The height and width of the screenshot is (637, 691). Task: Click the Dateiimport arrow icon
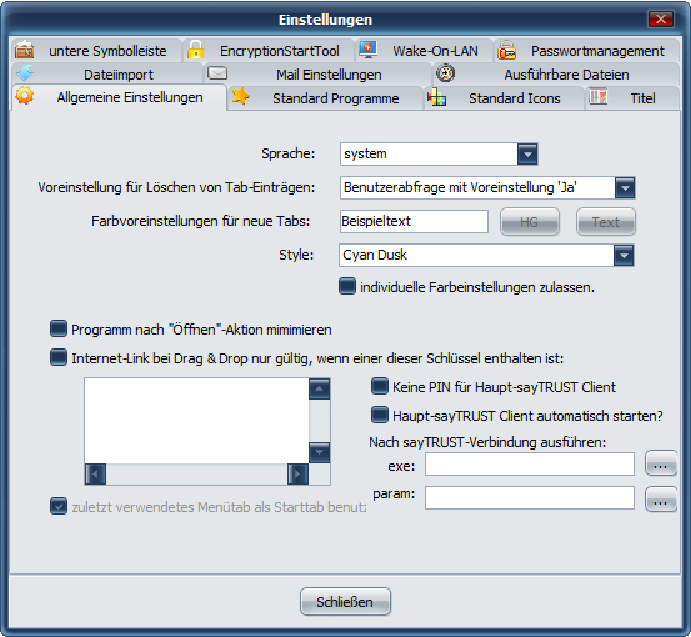click(26, 74)
